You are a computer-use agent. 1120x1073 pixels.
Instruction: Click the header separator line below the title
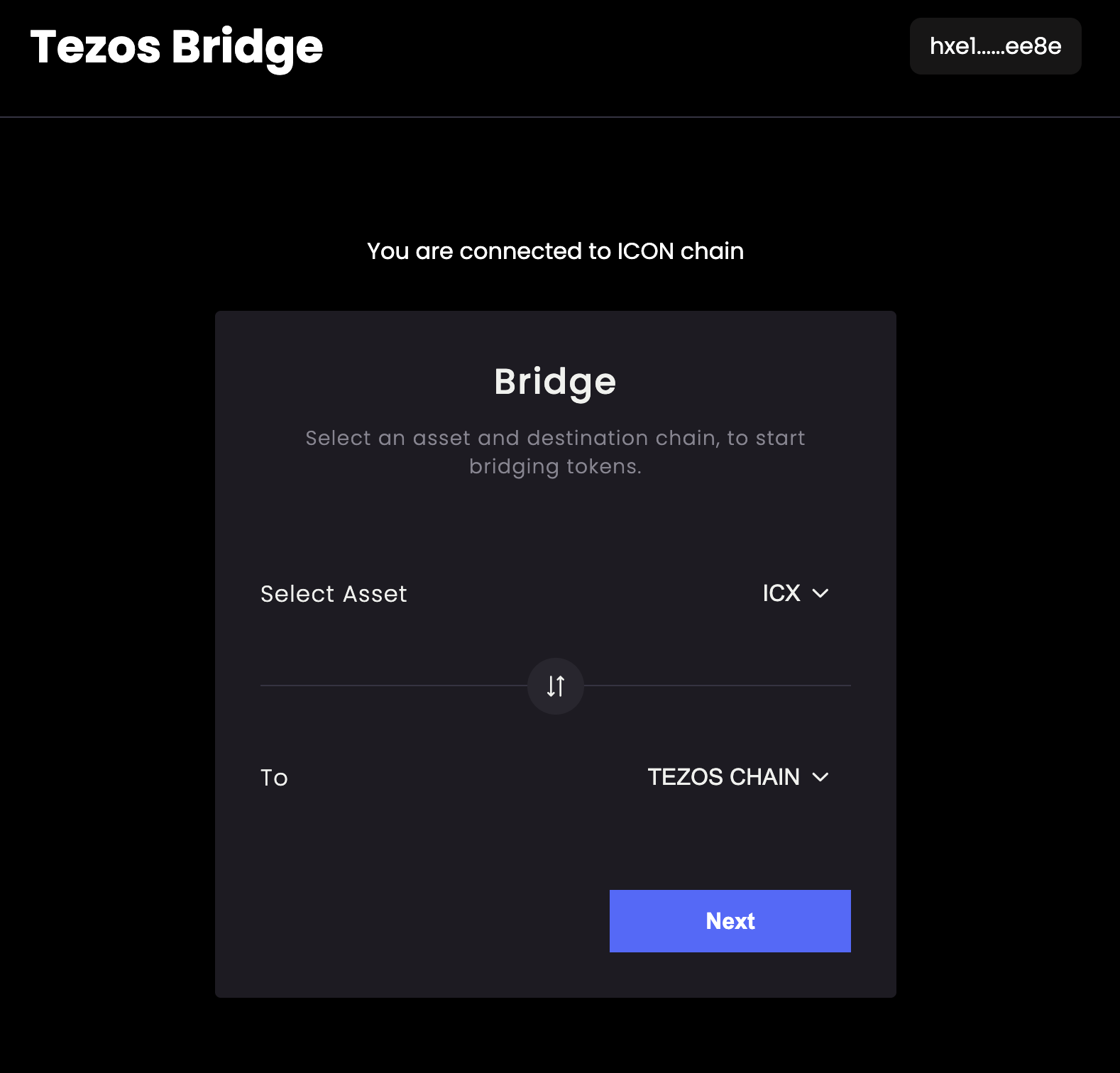click(560, 117)
